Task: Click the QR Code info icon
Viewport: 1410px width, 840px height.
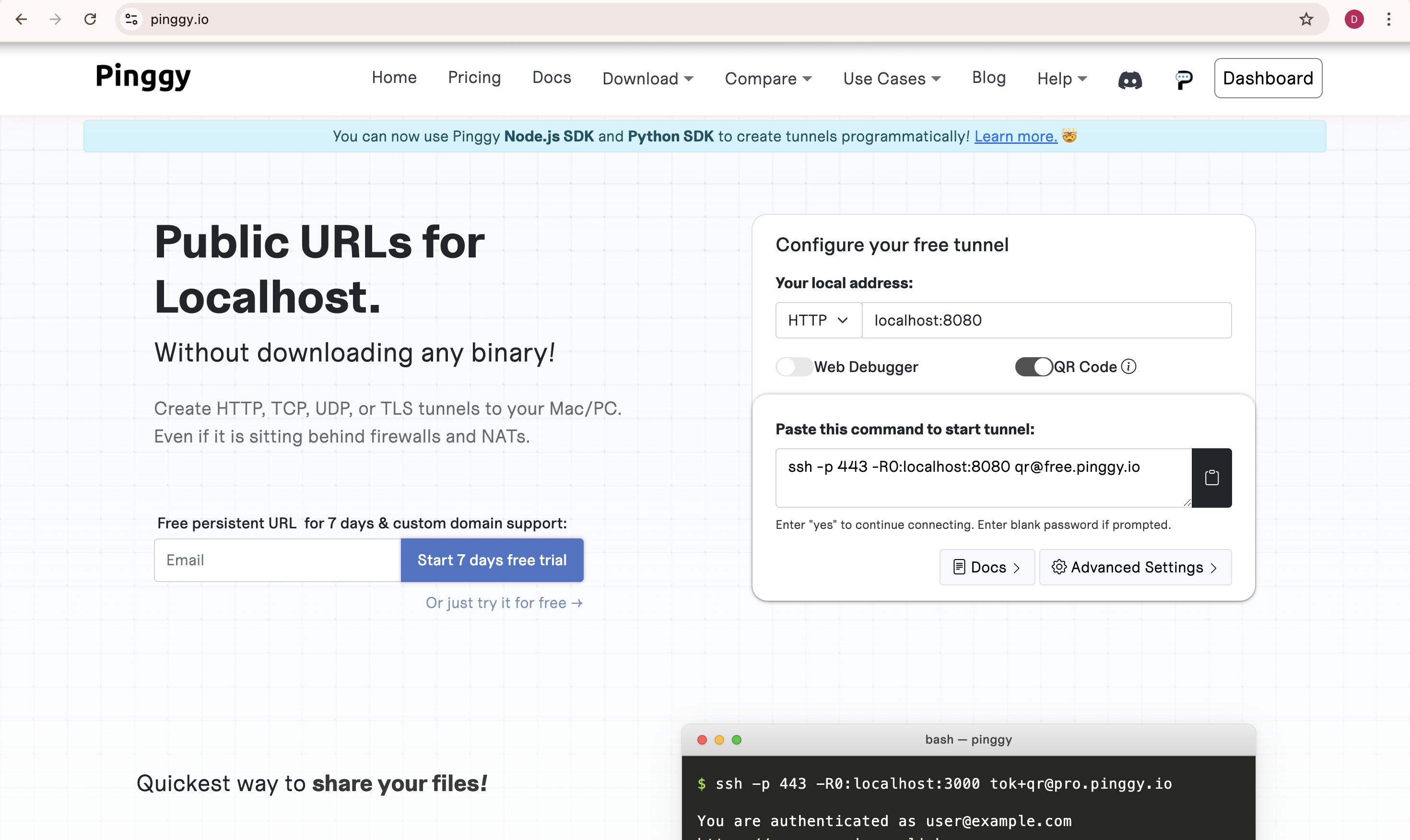Action: (1128, 366)
